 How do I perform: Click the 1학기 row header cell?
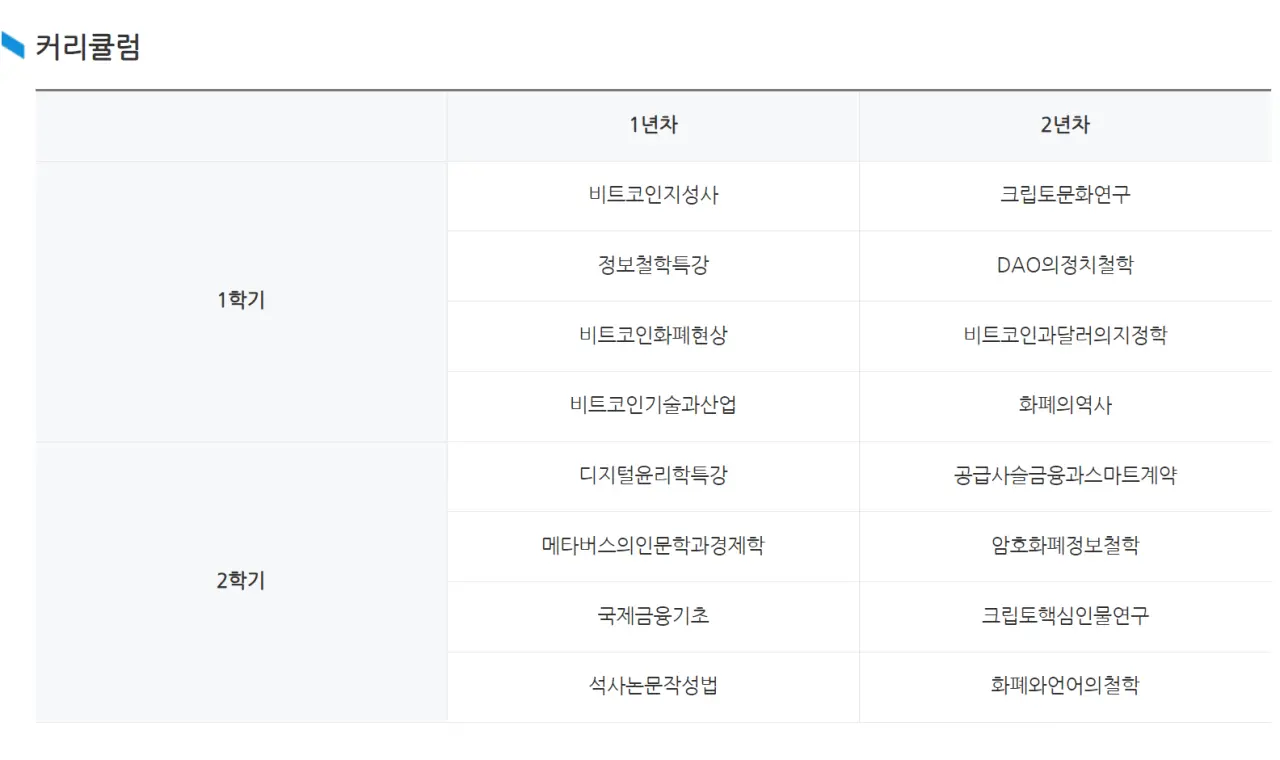tap(241, 300)
